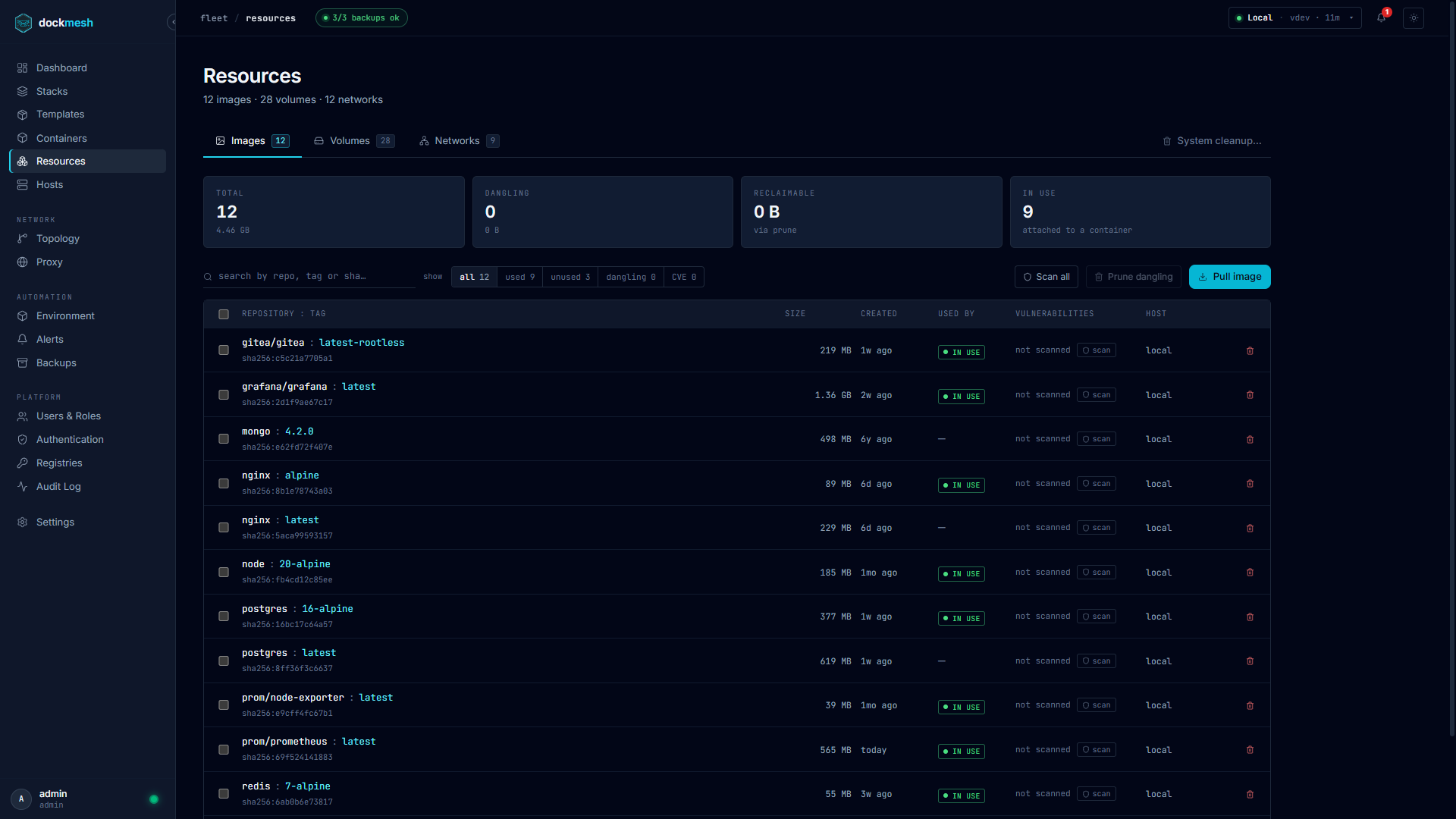Screen dimensions: 1456x819
Task: Open Dashboard from the sidebar
Action: tap(87, 67)
